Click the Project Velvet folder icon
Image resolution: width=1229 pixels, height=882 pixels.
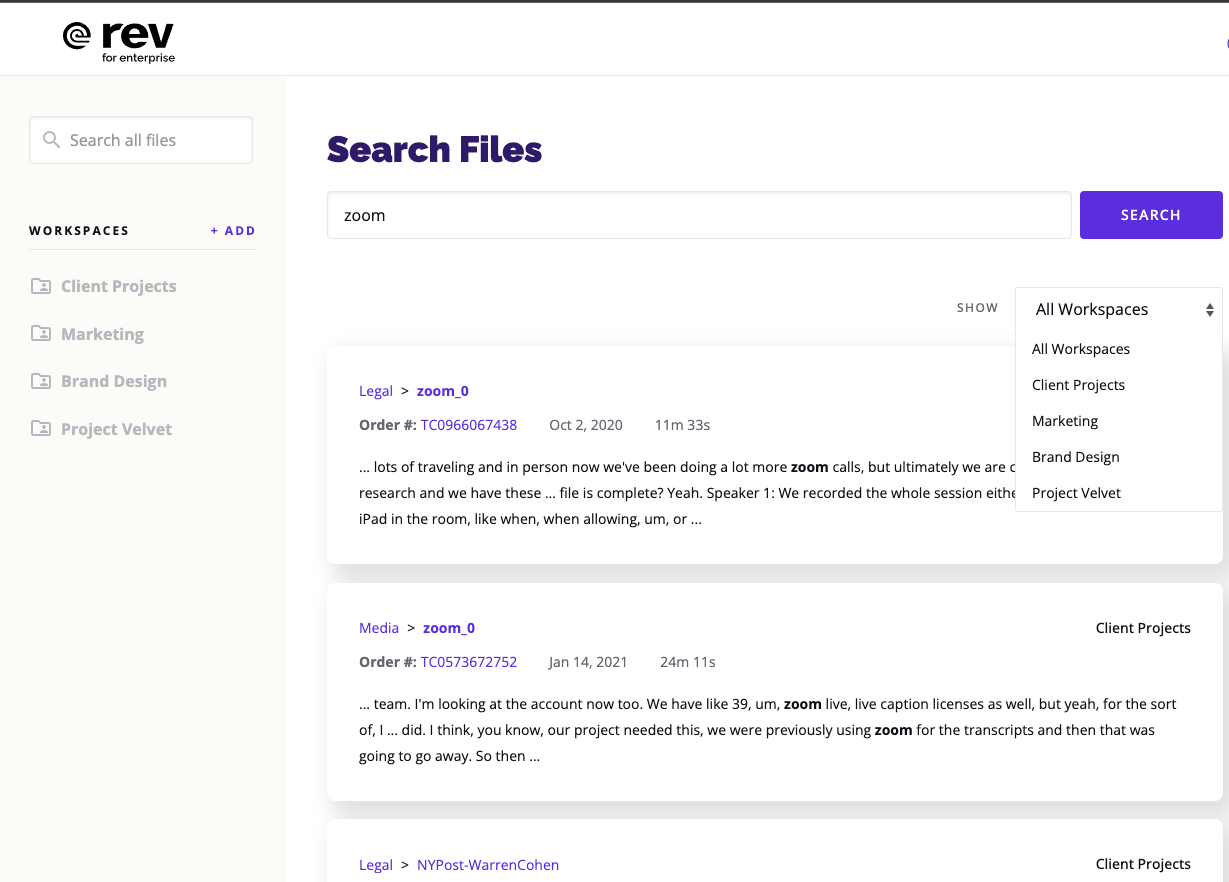click(x=41, y=429)
